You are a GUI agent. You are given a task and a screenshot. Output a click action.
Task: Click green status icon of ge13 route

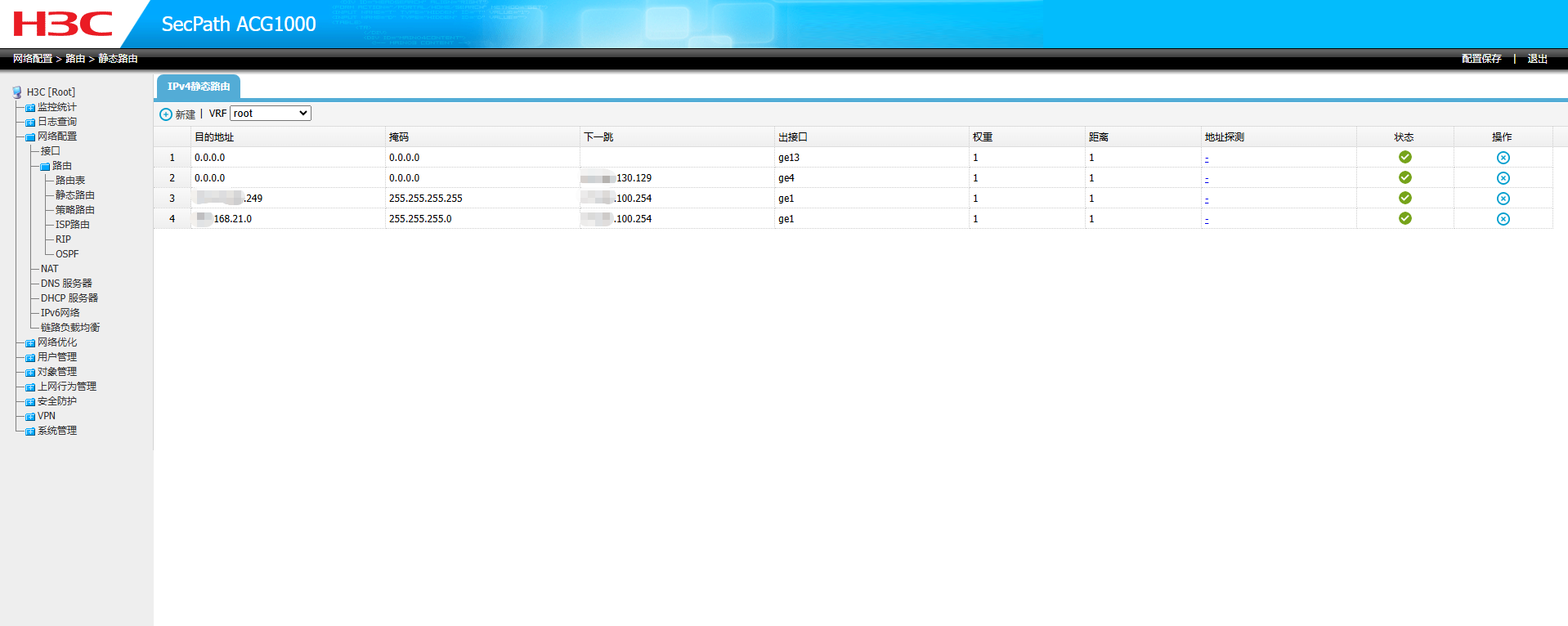(1404, 157)
